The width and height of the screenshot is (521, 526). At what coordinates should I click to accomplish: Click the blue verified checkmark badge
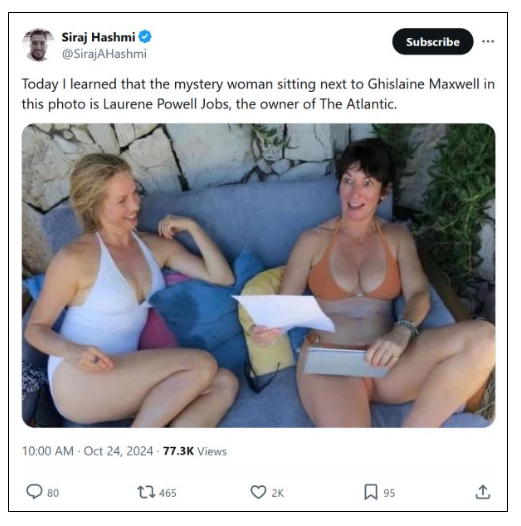(x=145, y=37)
